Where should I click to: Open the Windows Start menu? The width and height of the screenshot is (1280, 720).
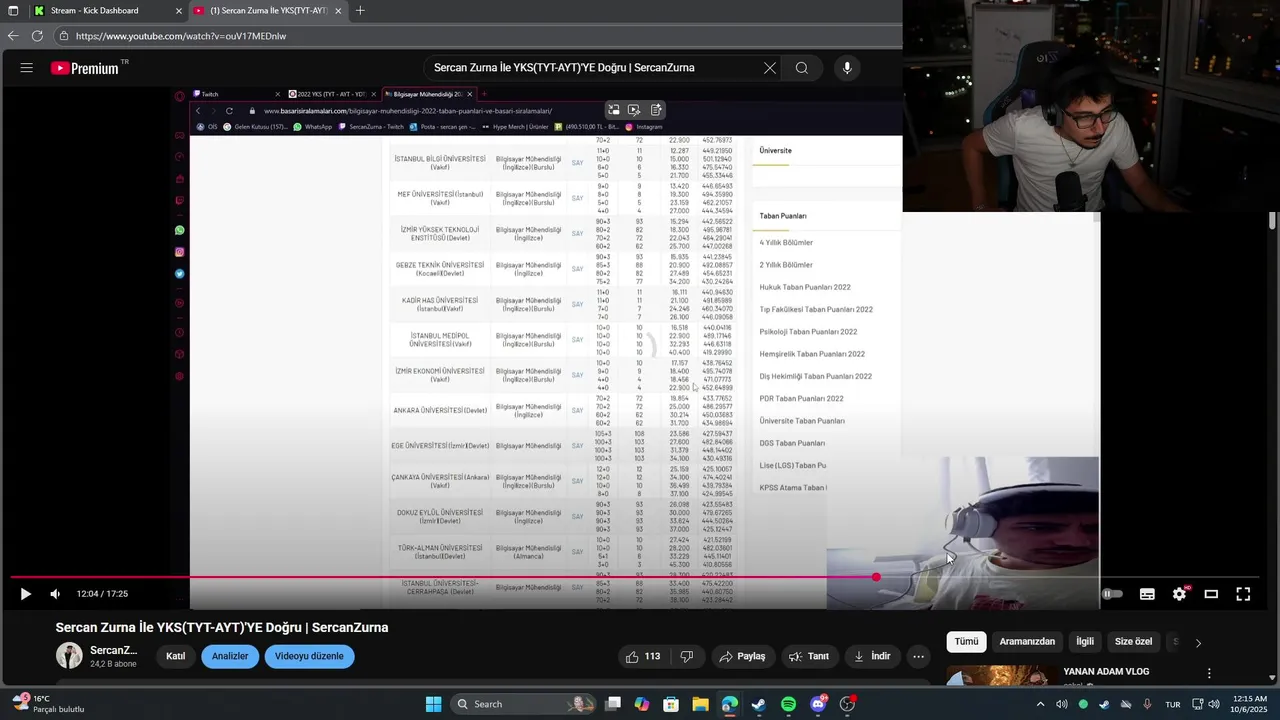click(433, 704)
